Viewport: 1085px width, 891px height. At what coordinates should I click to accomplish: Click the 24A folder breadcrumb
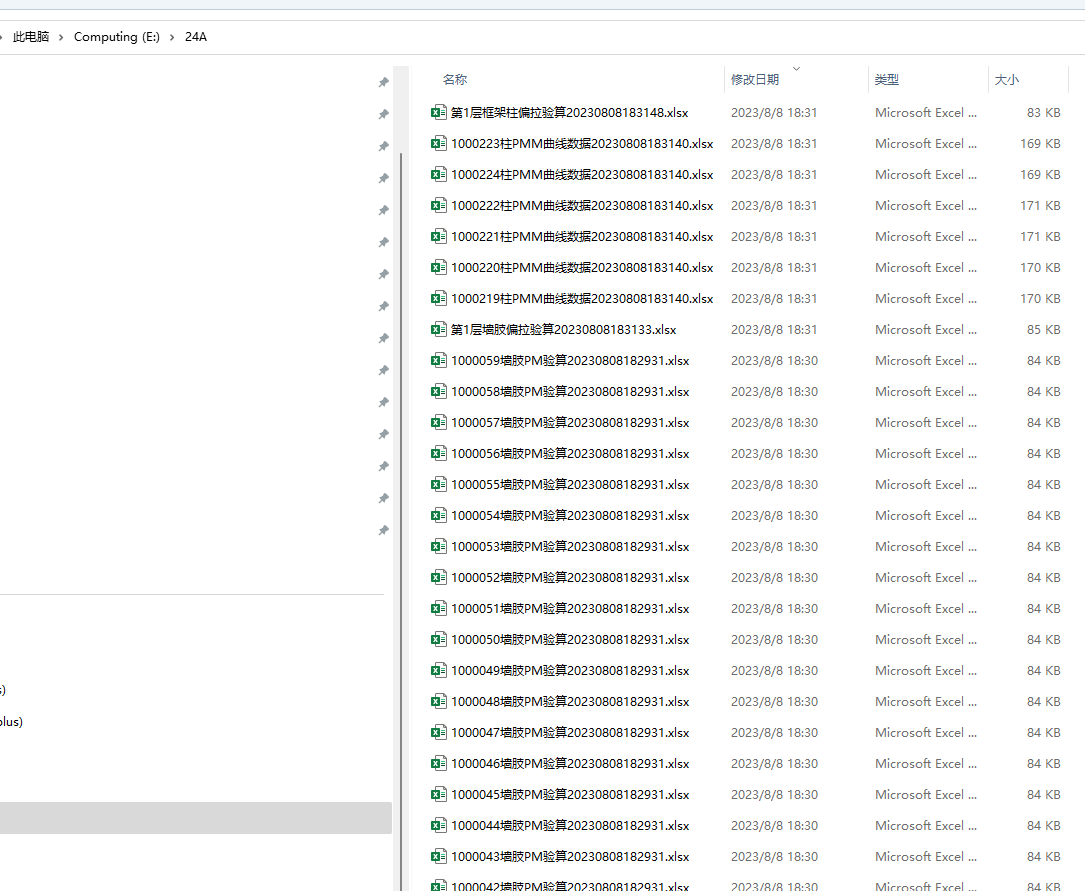[196, 37]
